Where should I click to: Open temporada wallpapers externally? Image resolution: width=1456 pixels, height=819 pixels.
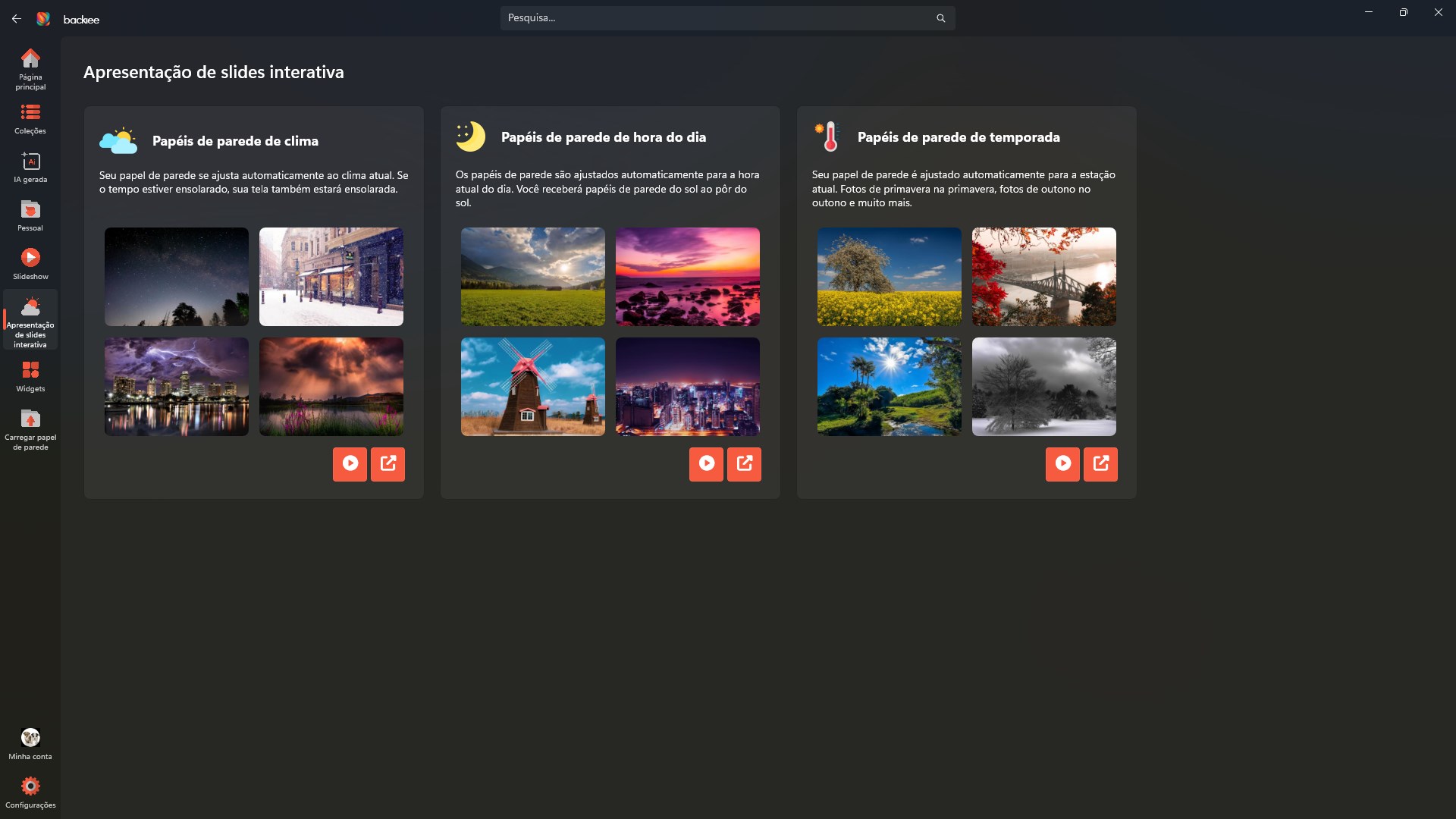1100,463
